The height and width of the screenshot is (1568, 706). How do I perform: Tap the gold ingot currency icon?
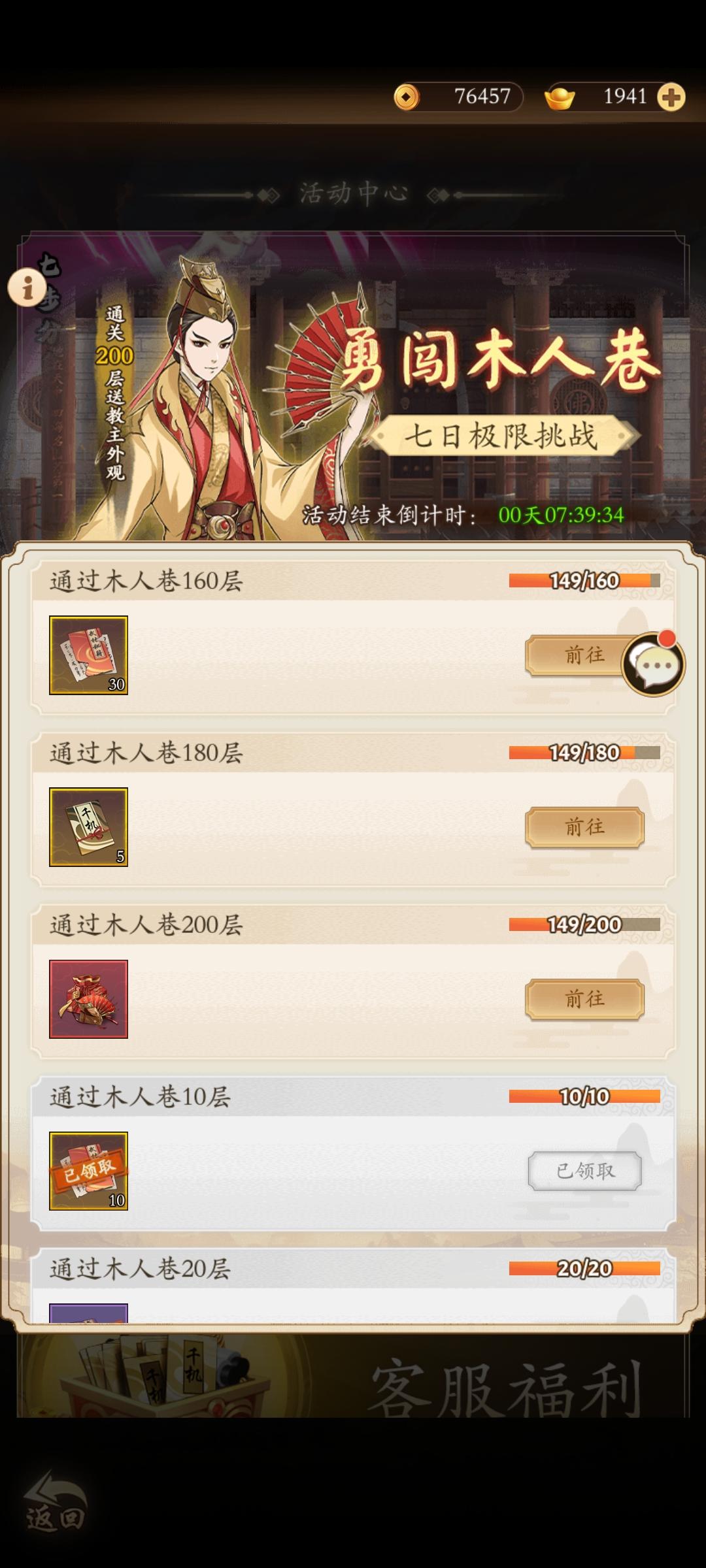(x=560, y=97)
